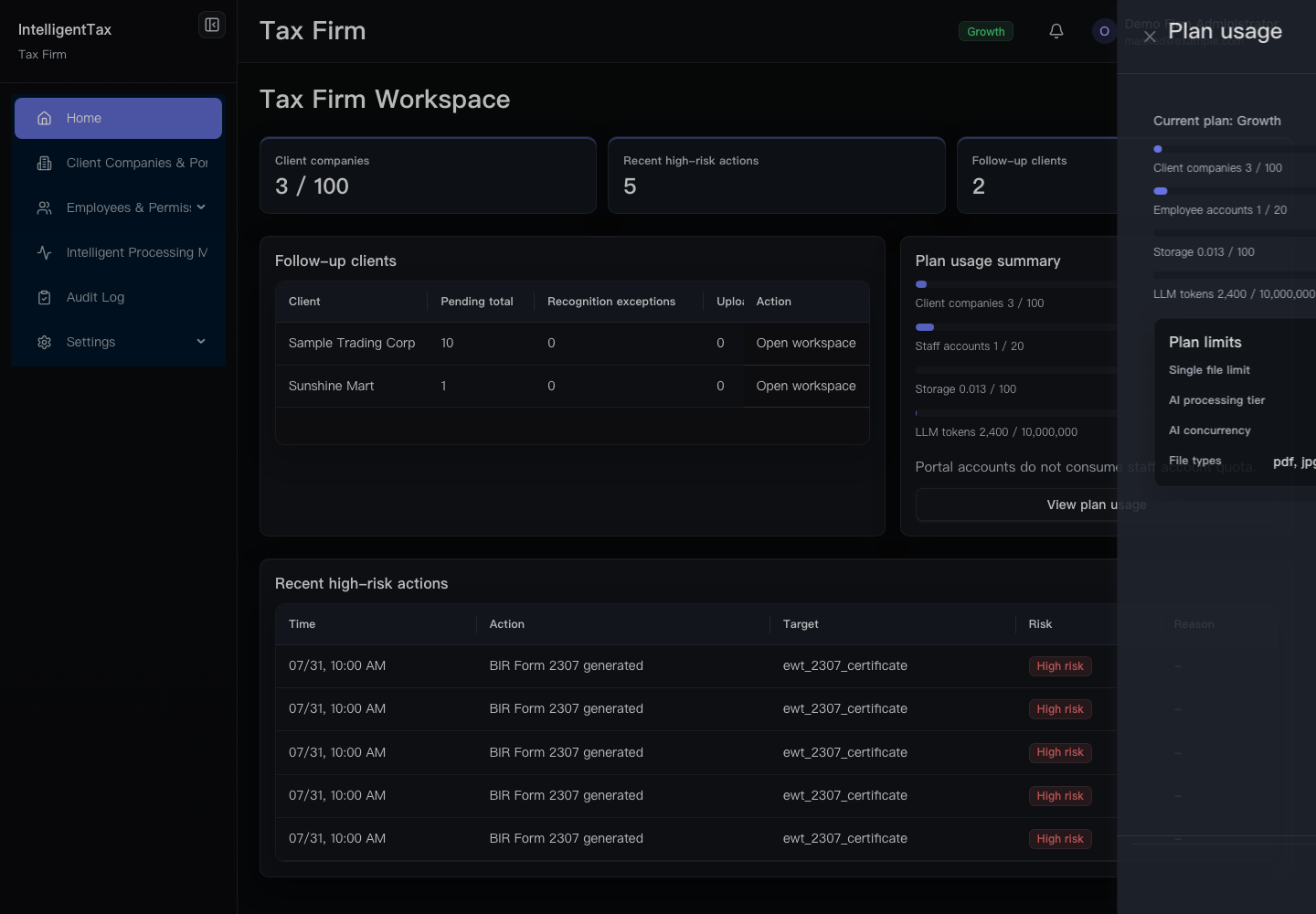This screenshot has height=914, width=1316.
Task: Click the Intelligent Processing activity icon
Action: click(44, 252)
